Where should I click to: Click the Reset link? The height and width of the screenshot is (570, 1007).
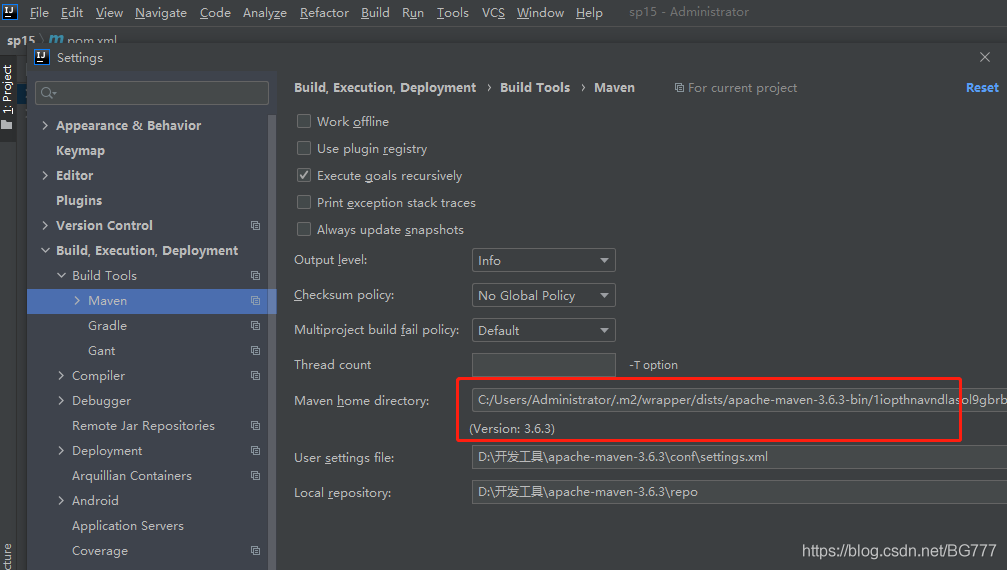point(982,87)
